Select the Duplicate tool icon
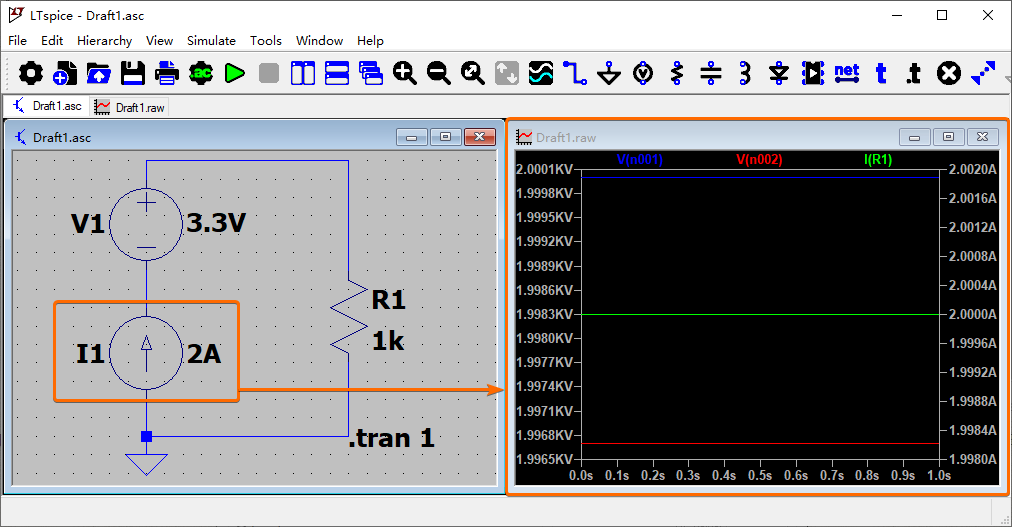The image size is (1012, 527). click(983, 74)
